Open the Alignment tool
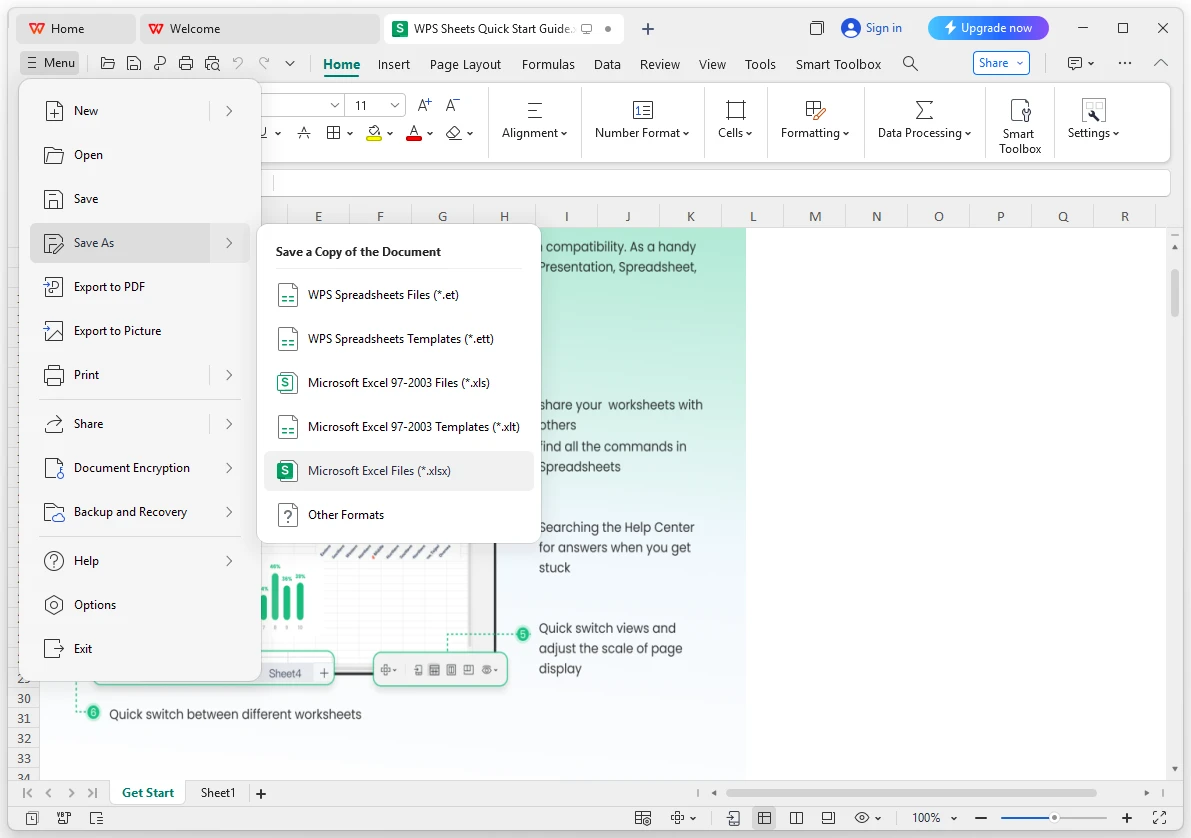 point(535,121)
